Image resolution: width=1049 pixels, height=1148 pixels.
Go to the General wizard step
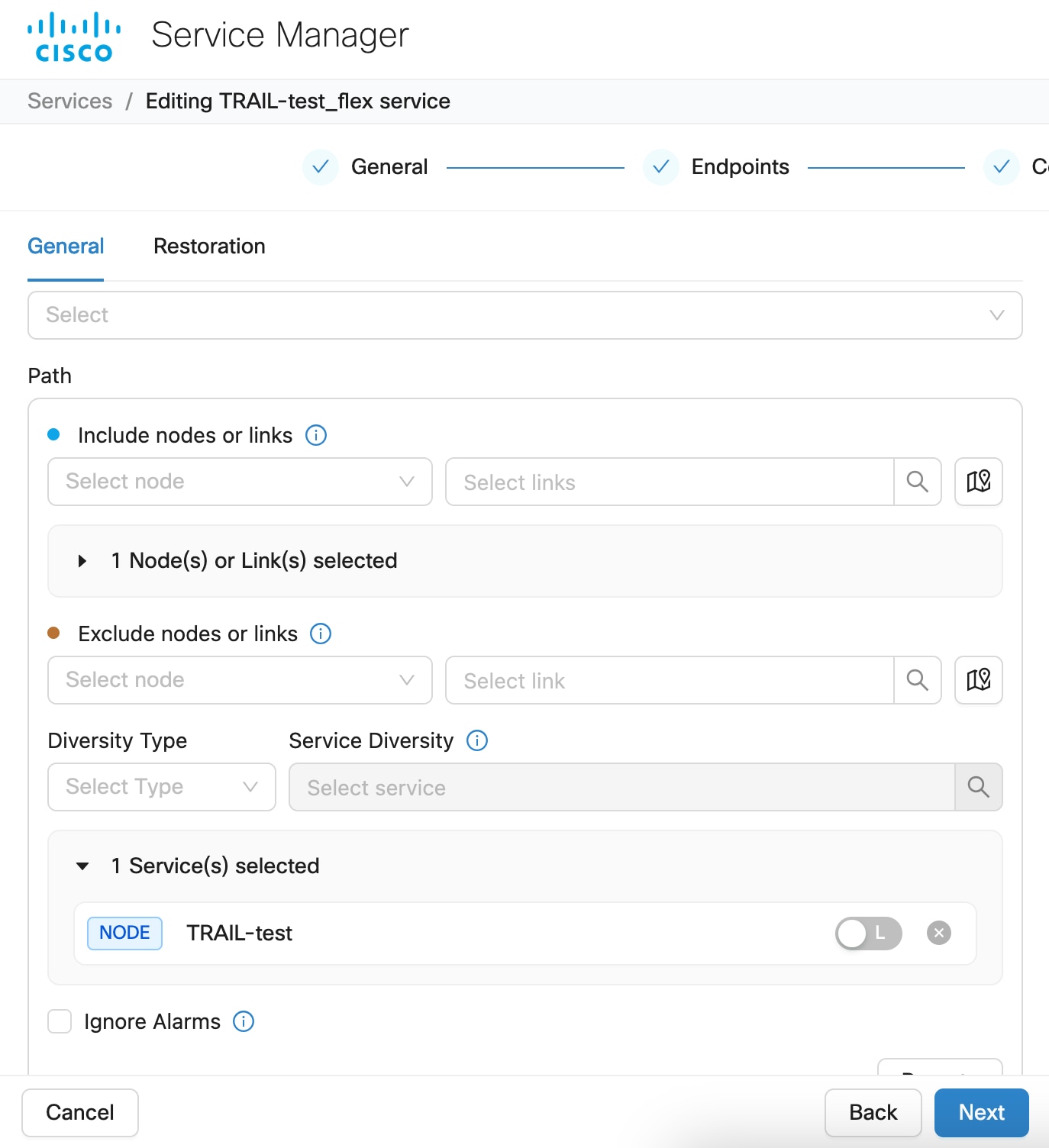pyautogui.click(x=389, y=166)
